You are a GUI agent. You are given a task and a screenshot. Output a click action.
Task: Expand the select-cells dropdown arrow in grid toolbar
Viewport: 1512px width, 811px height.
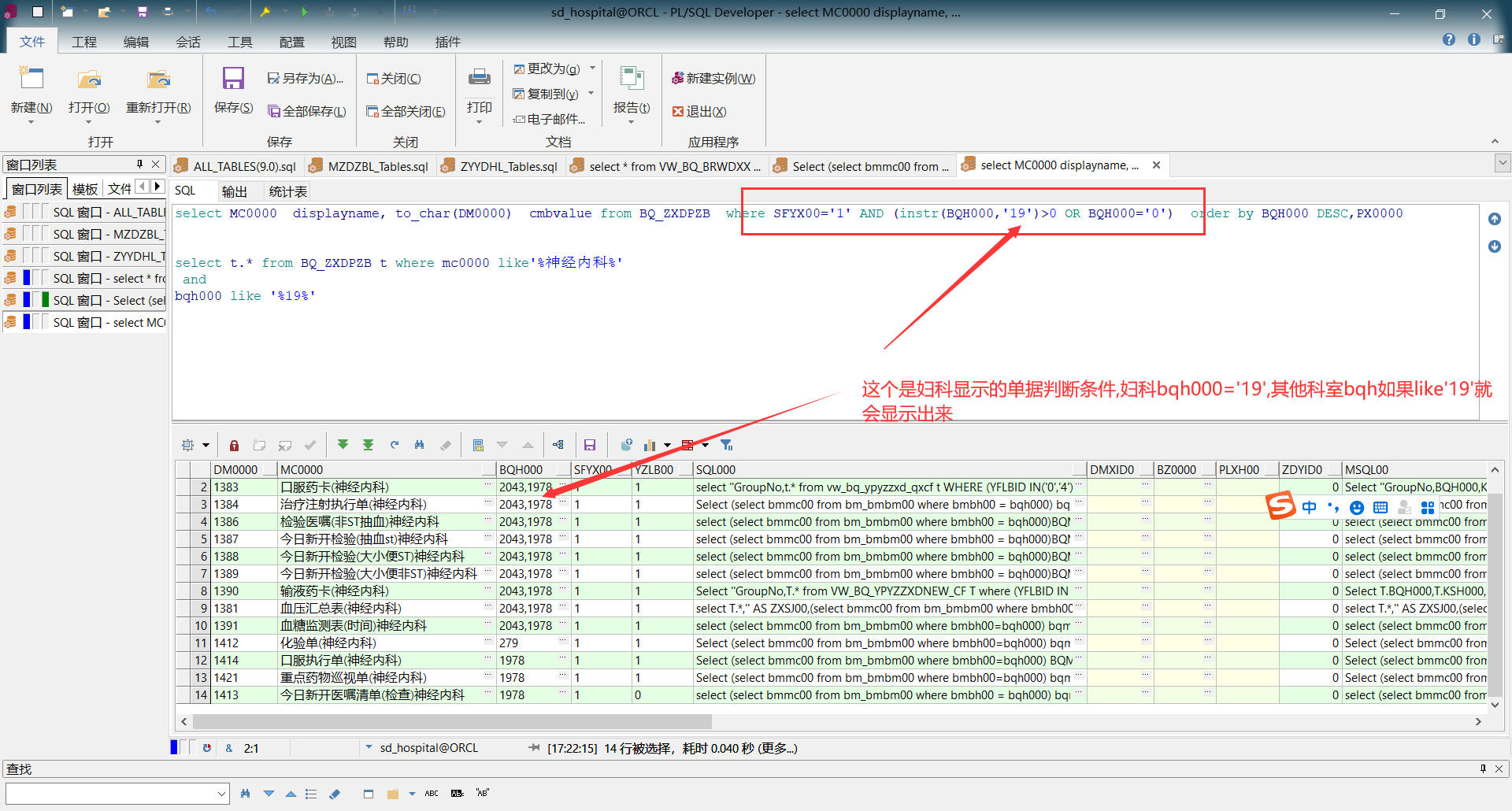tap(206, 446)
